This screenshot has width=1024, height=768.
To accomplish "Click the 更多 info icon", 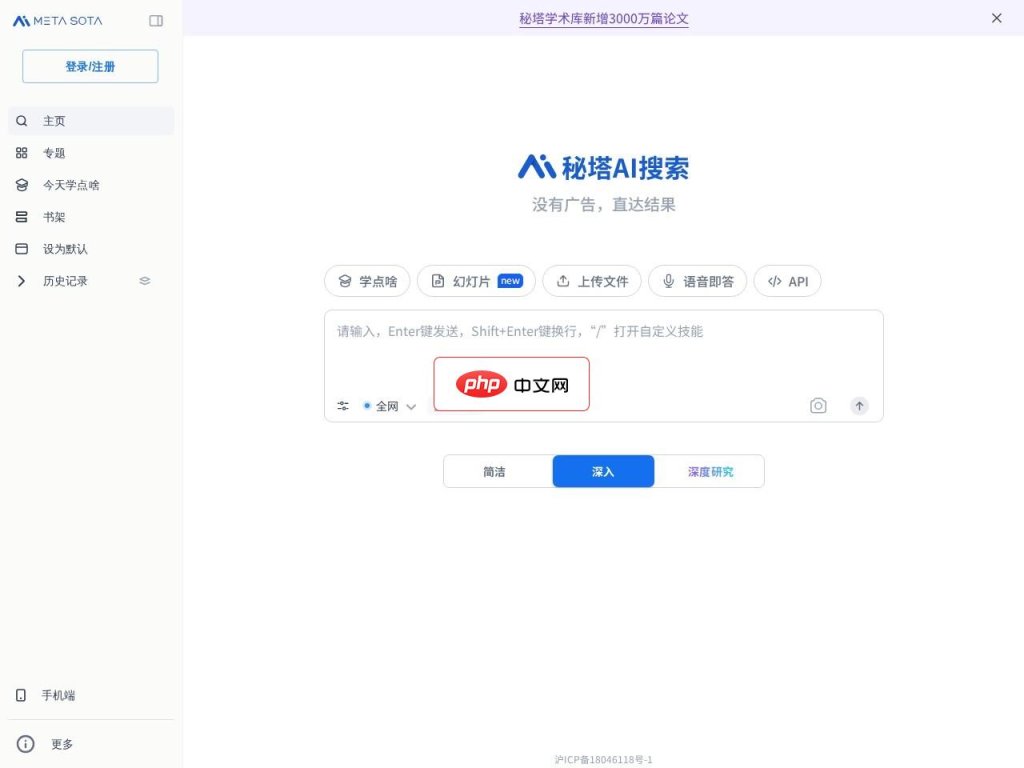I will pos(25,744).
